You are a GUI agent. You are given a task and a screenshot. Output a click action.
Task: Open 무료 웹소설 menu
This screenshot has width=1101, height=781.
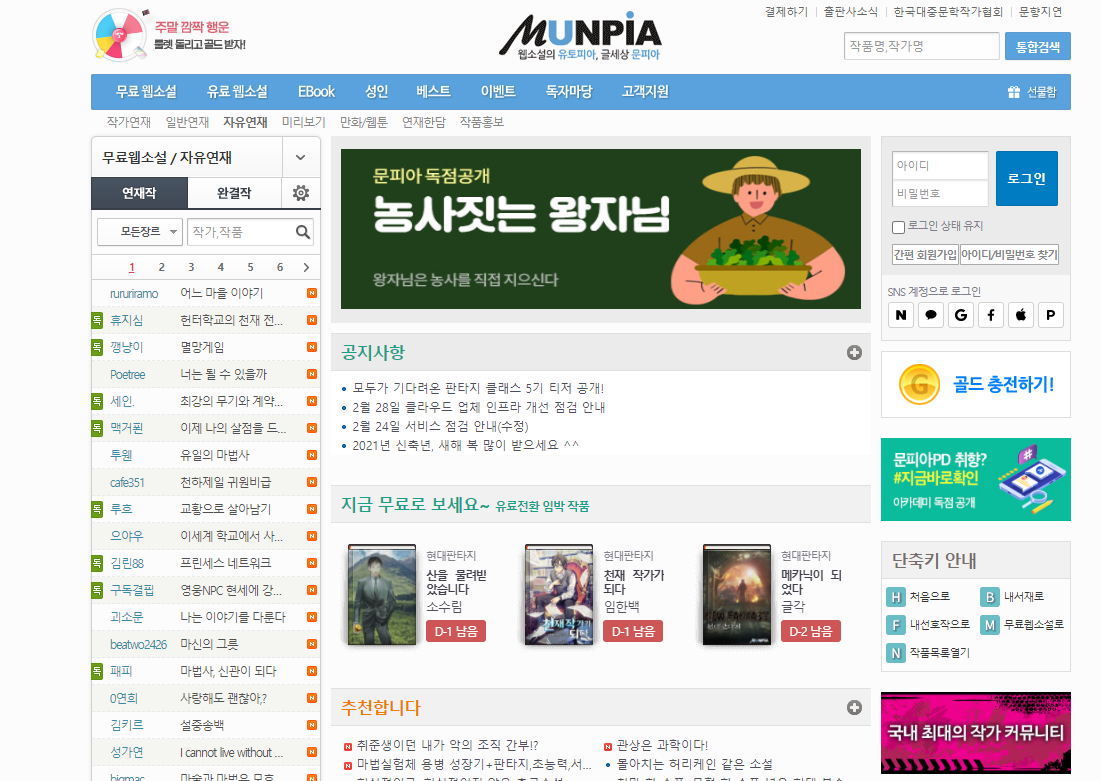click(146, 91)
